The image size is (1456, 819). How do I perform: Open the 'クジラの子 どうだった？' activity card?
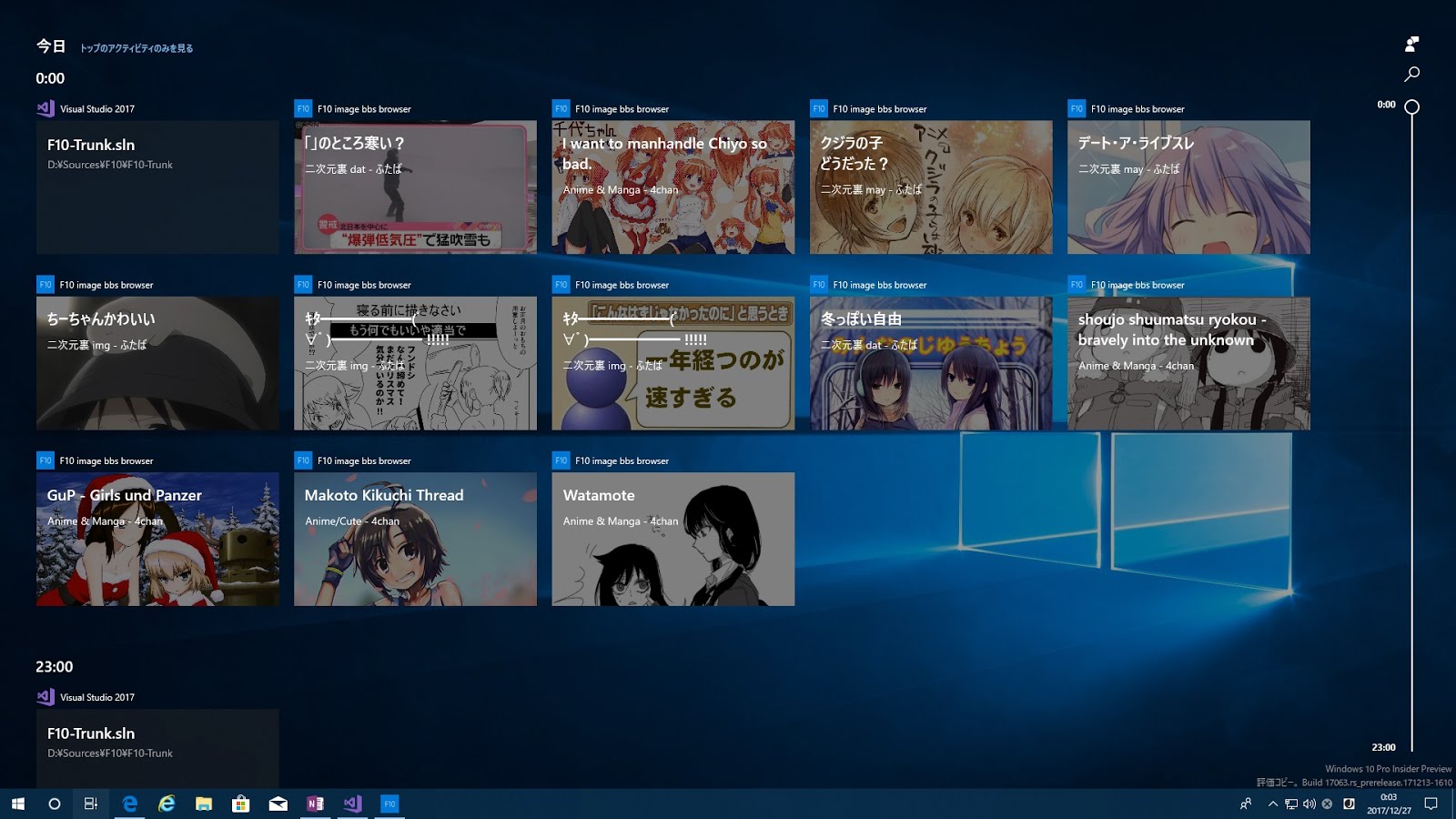click(x=931, y=187)
